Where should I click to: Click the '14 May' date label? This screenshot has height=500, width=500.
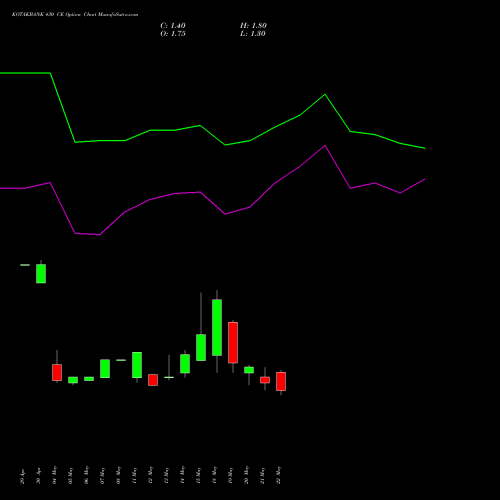point(182,475)
